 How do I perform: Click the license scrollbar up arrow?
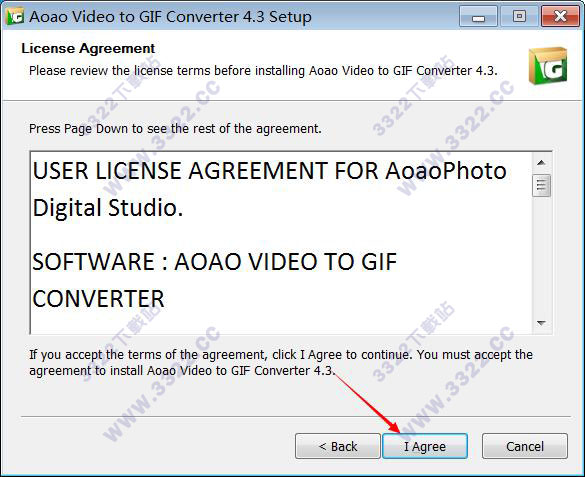(x=541, y=163)
